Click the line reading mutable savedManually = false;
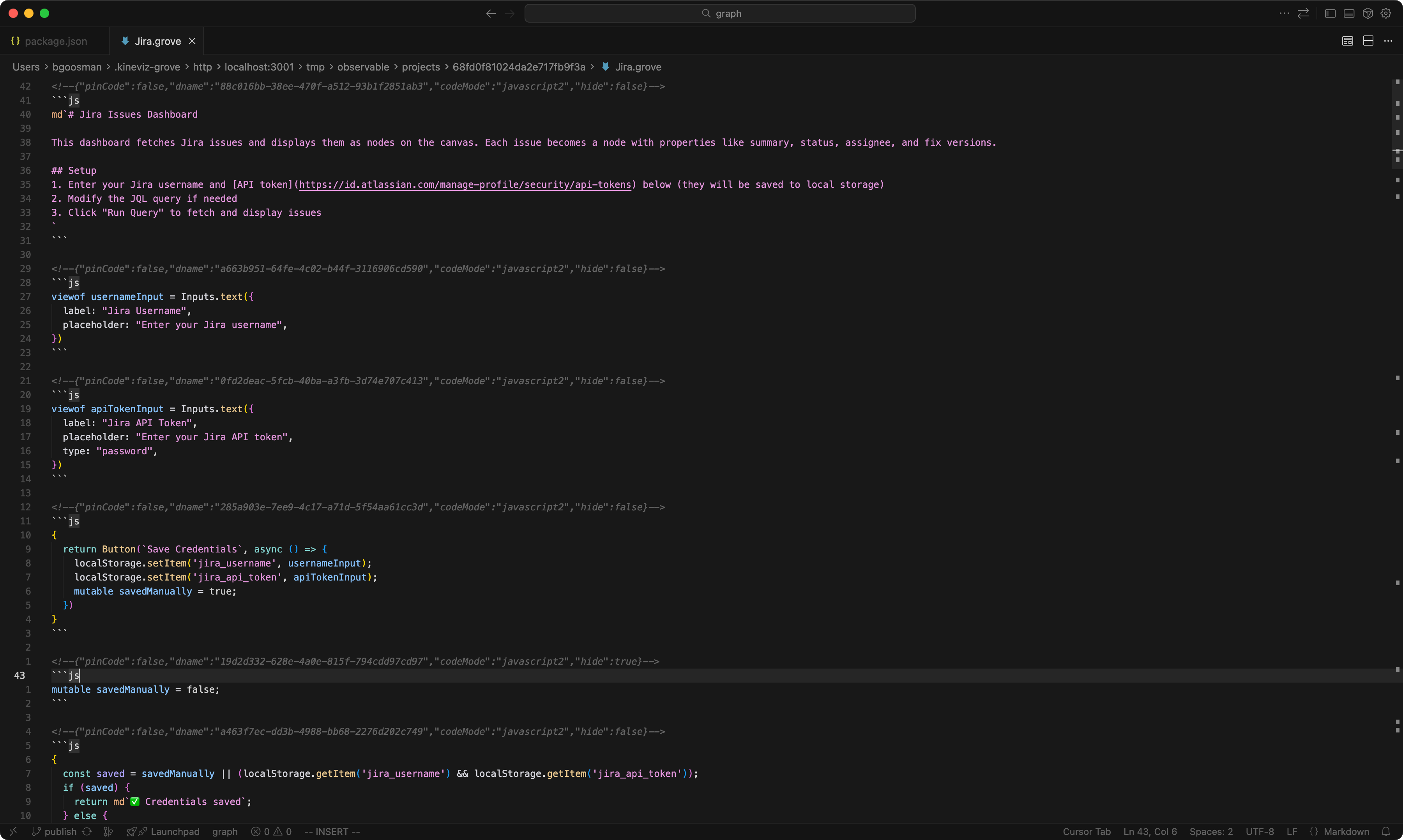 [135, 690]
